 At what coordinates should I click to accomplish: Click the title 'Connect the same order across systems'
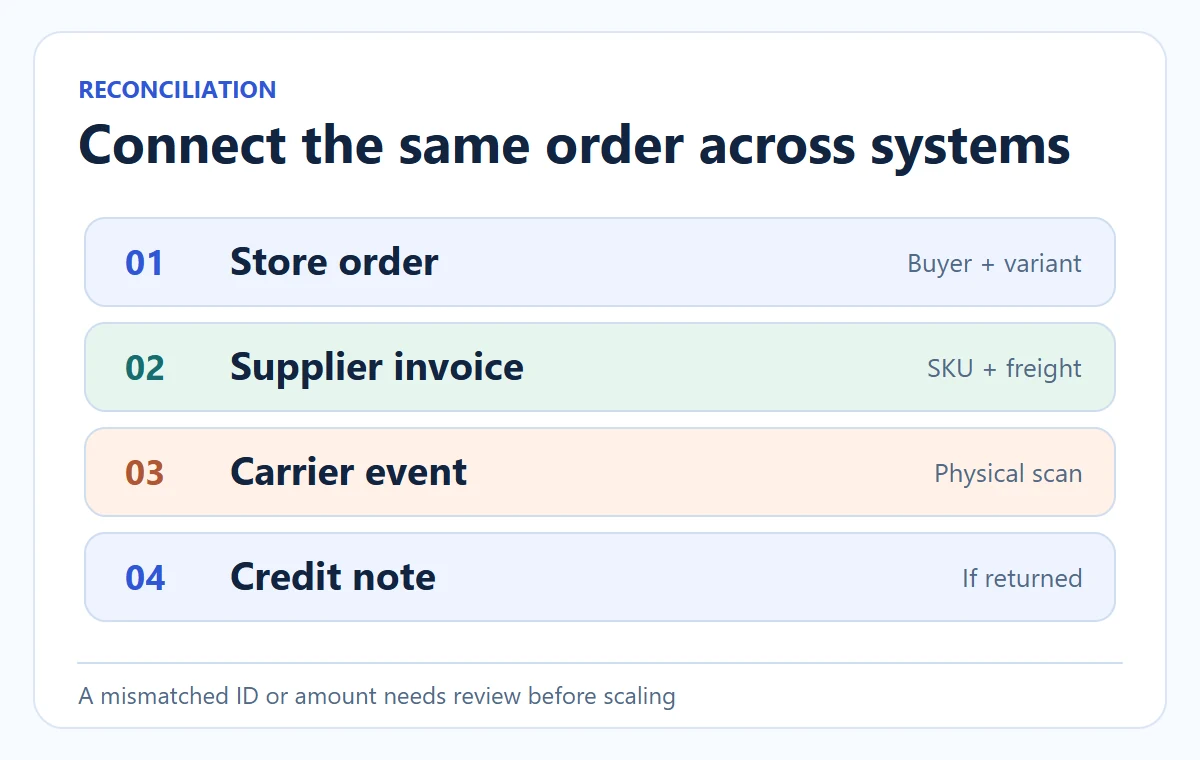click(x=574, y=145)
